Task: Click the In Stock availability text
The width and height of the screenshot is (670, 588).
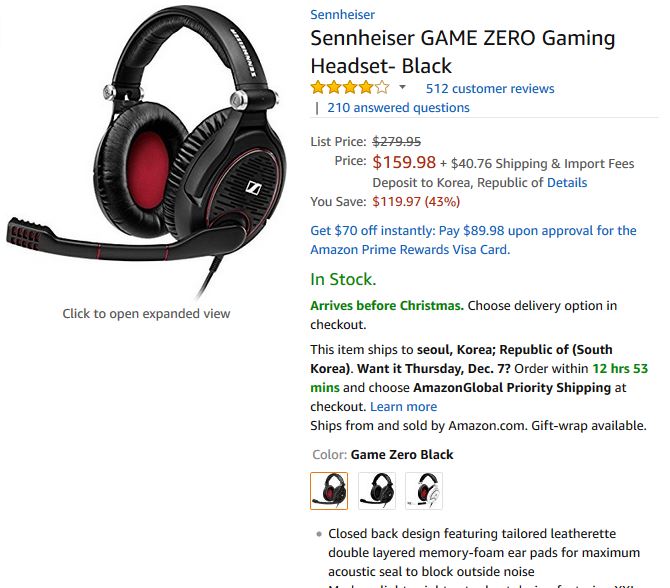Action: [343, 279]
